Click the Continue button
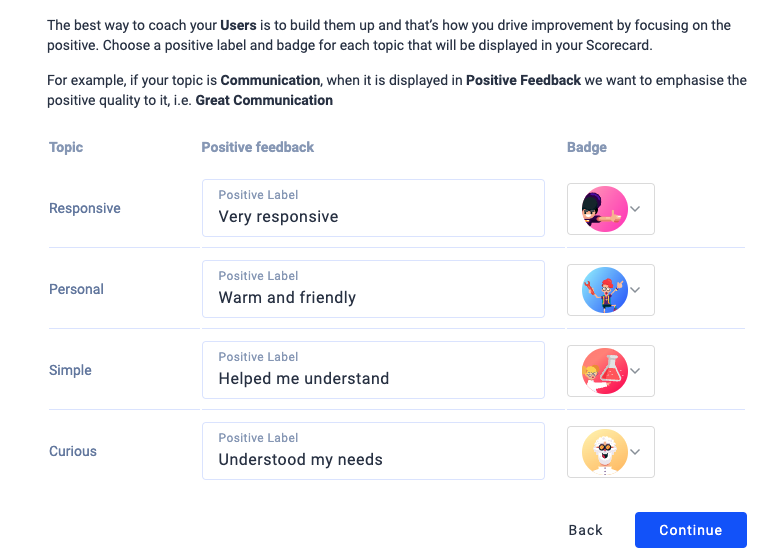Viewport: 771px width, 559px height. coord(690,530)
